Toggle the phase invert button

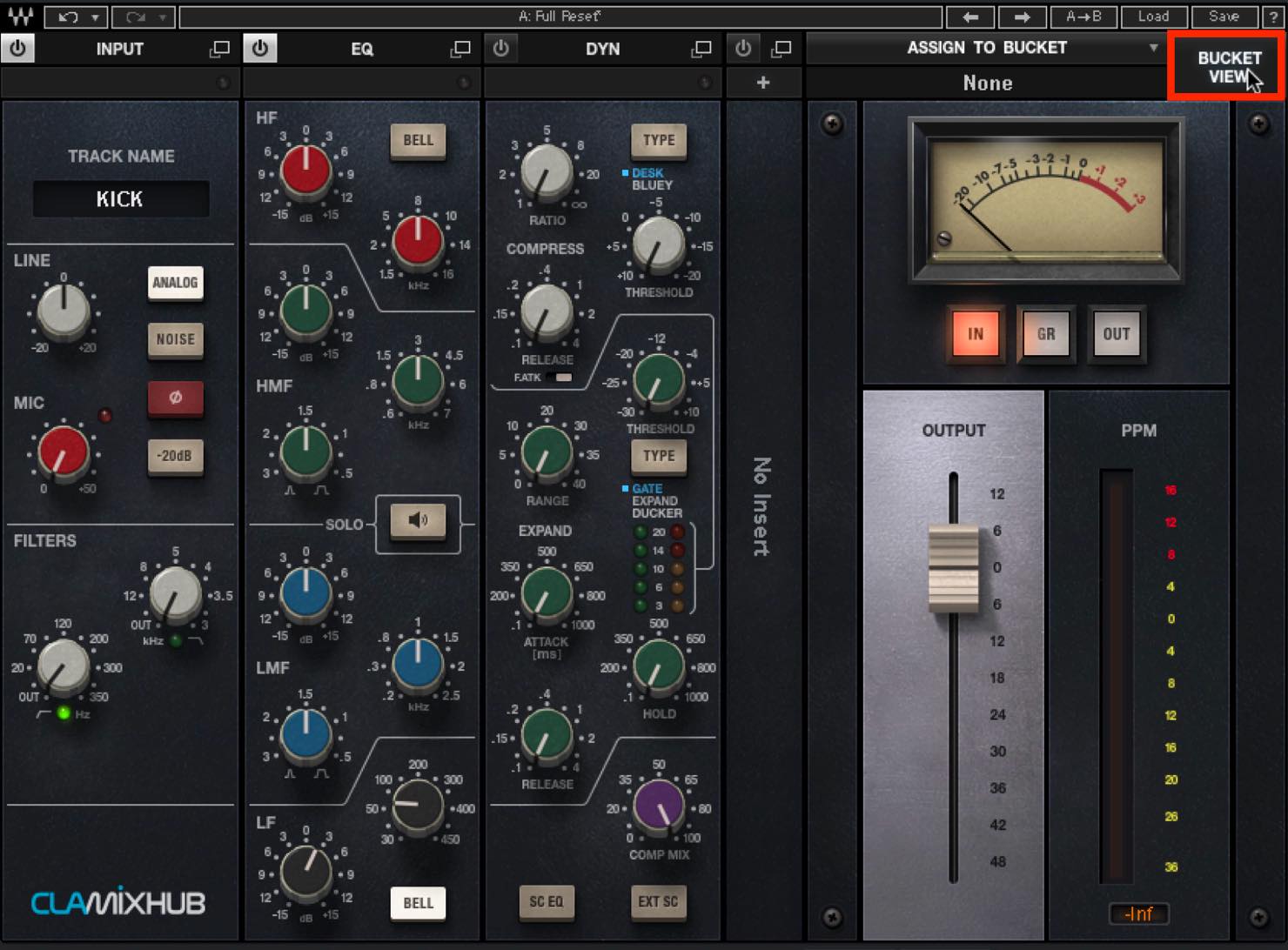coord(175,398)
